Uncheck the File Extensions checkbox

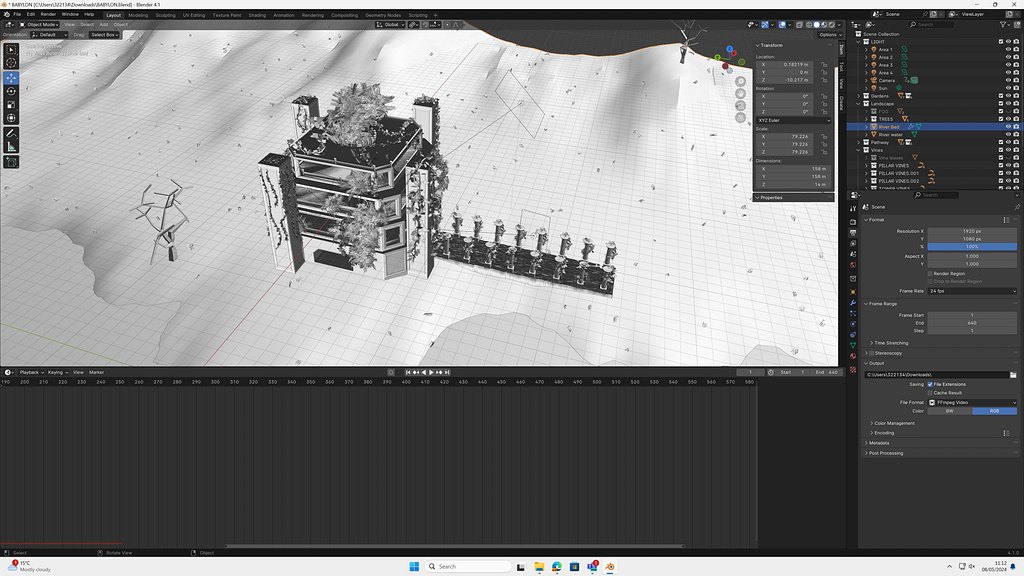tap(931, 384)
